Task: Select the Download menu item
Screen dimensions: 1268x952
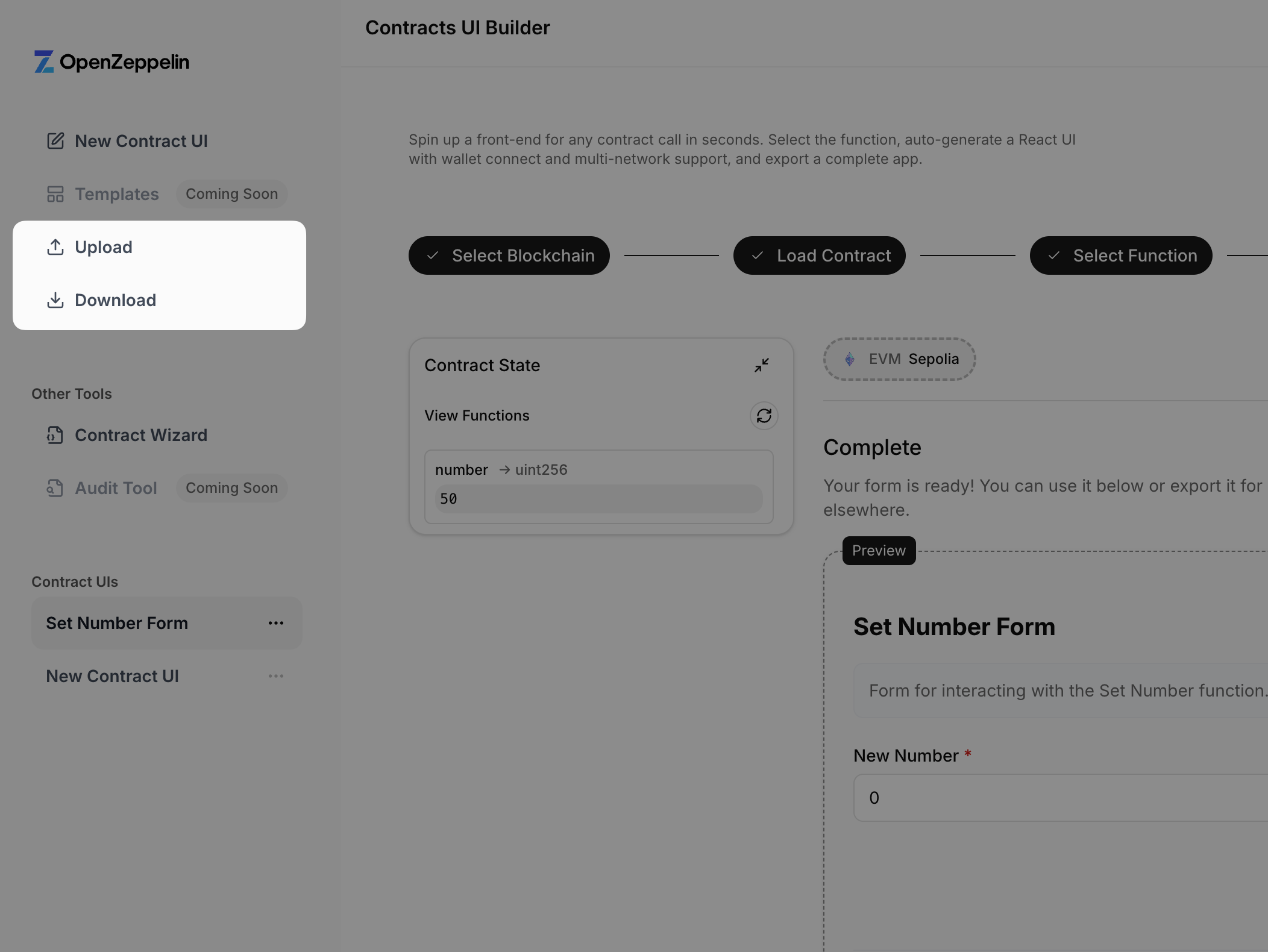Action: (116, 300)
